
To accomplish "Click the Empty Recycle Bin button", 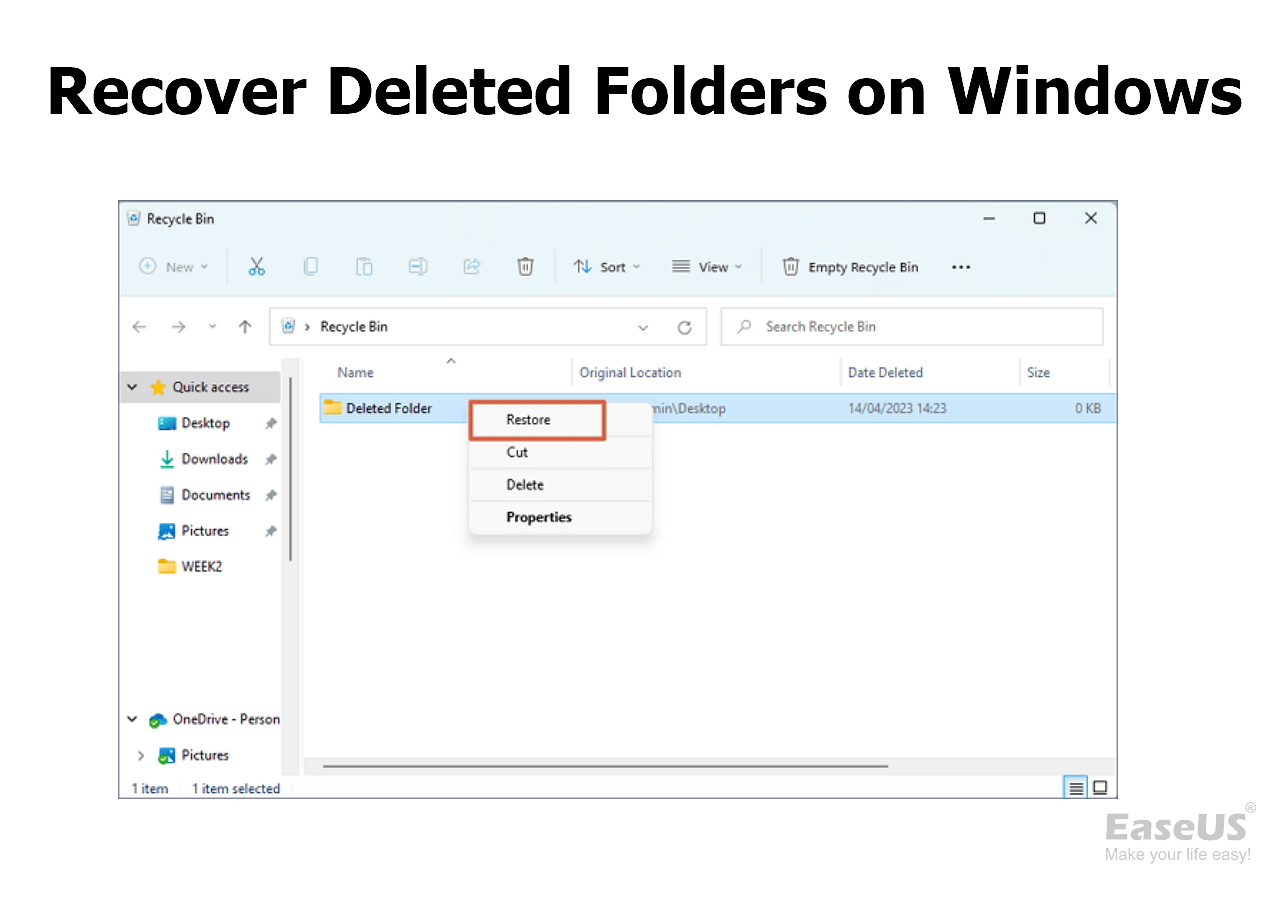I will click(851, 267).
